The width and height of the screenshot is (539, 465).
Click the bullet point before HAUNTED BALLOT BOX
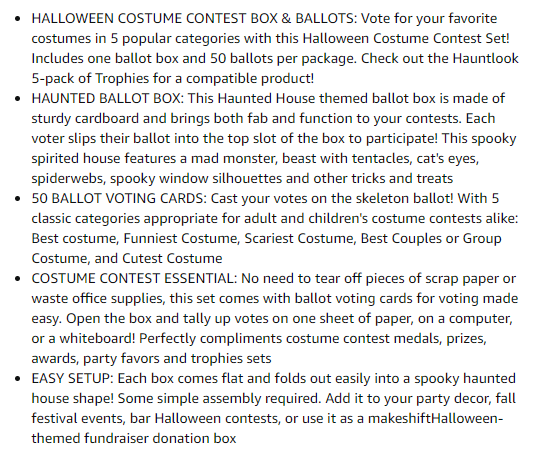18,99
